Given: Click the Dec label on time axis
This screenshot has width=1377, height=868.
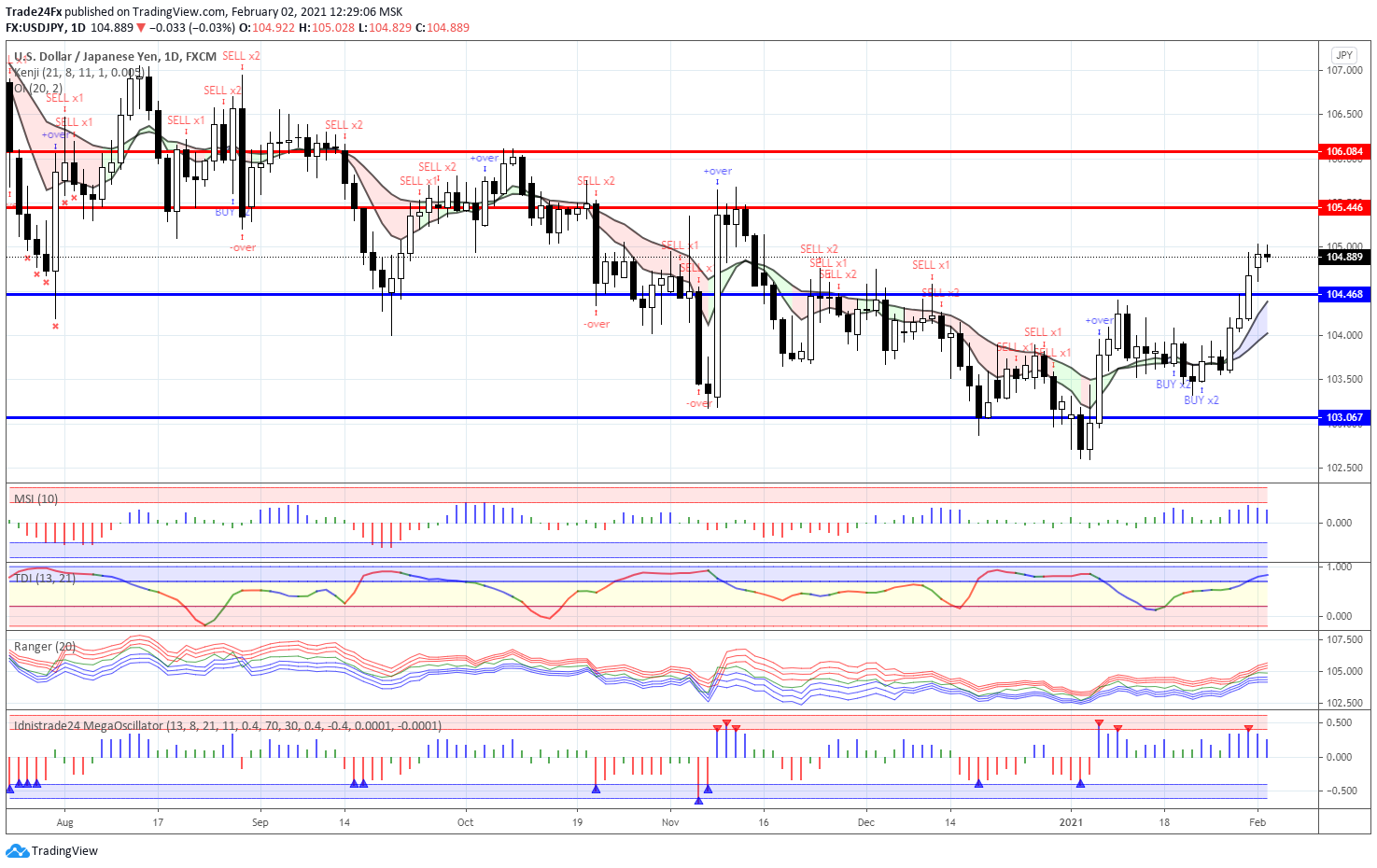Looking at the screenshot, I should (x=866, y=822).
